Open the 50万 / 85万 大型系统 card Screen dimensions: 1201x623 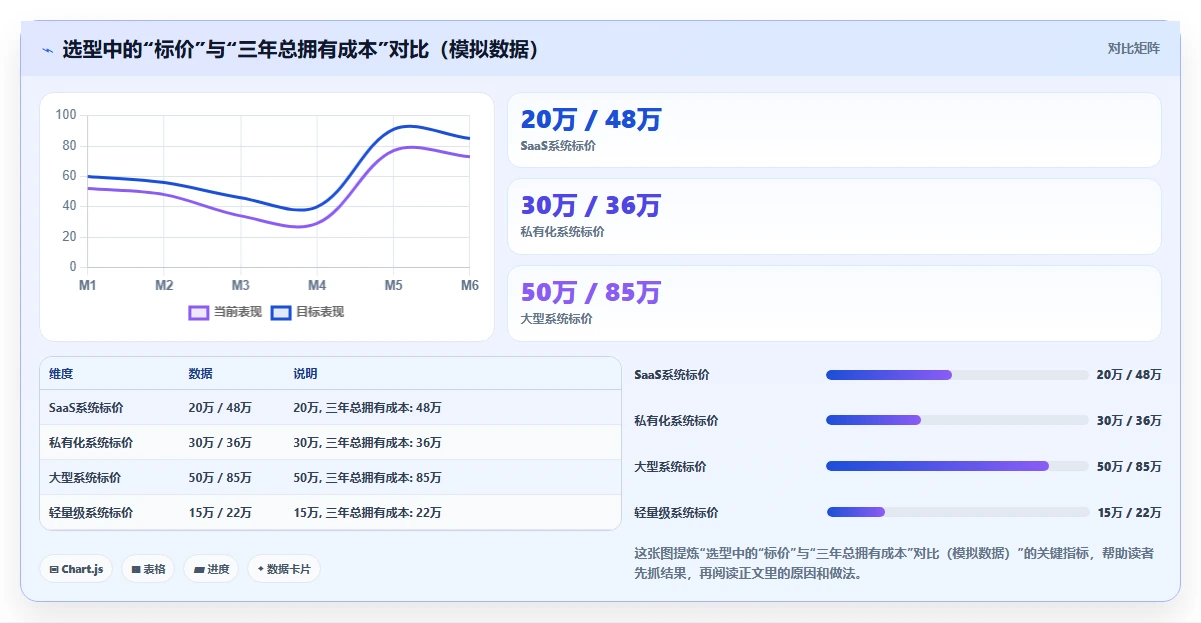[834, 303]
